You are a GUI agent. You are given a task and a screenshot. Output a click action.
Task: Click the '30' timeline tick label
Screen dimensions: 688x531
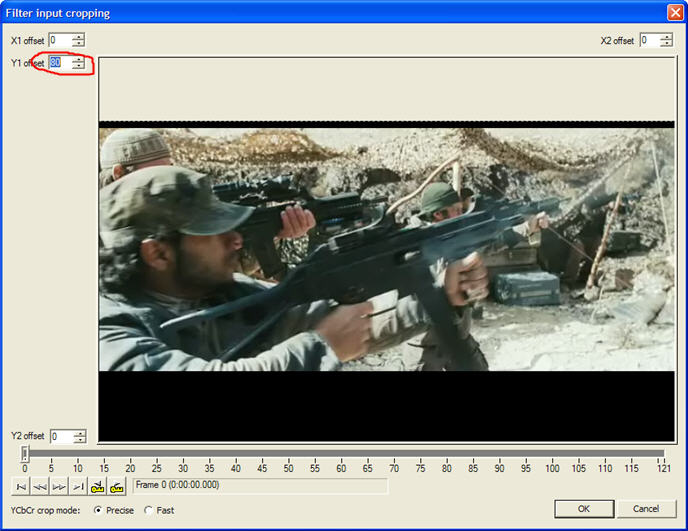click(183, 468)
